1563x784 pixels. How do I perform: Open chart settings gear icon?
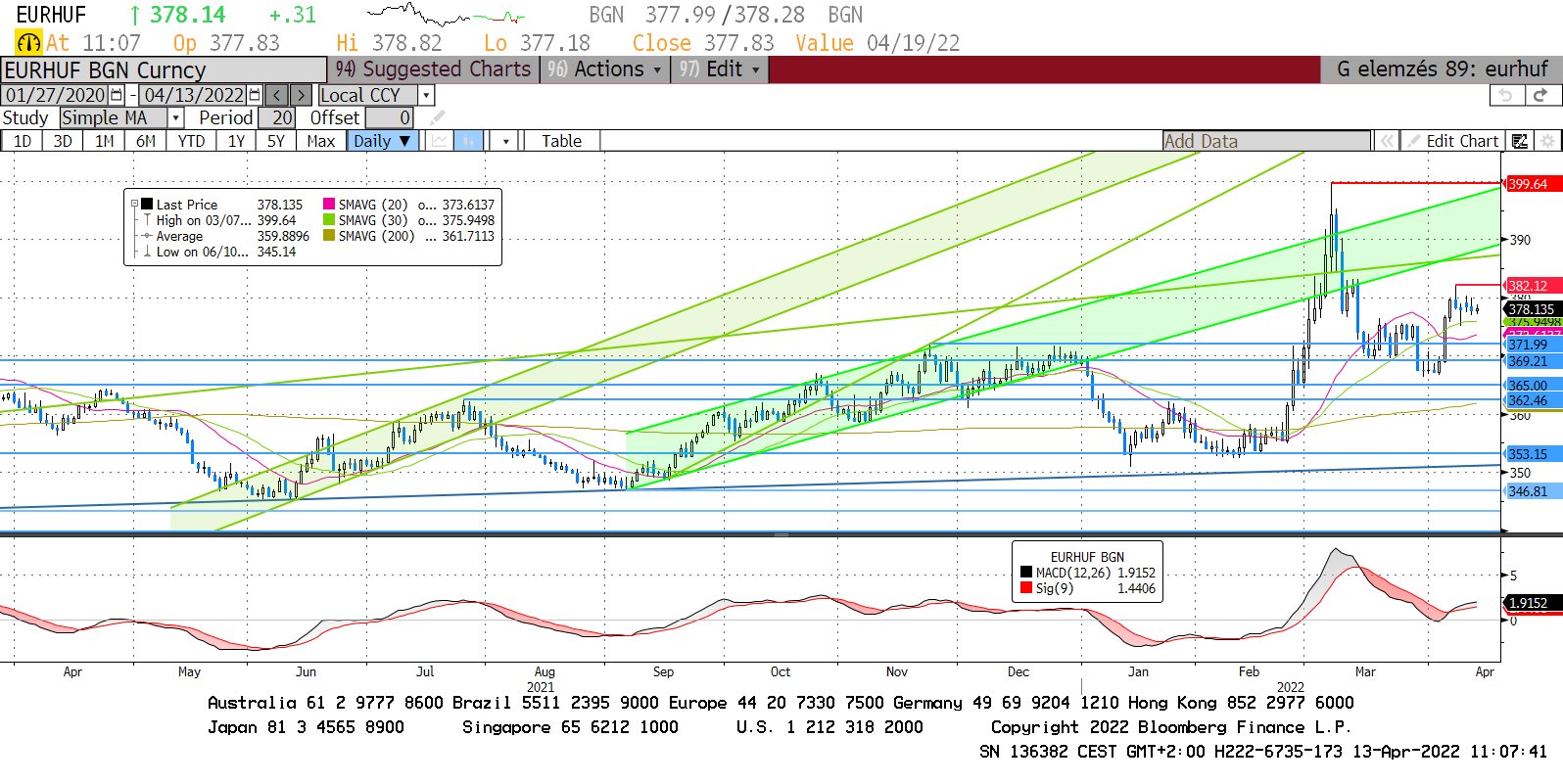tap(1547, 141)
